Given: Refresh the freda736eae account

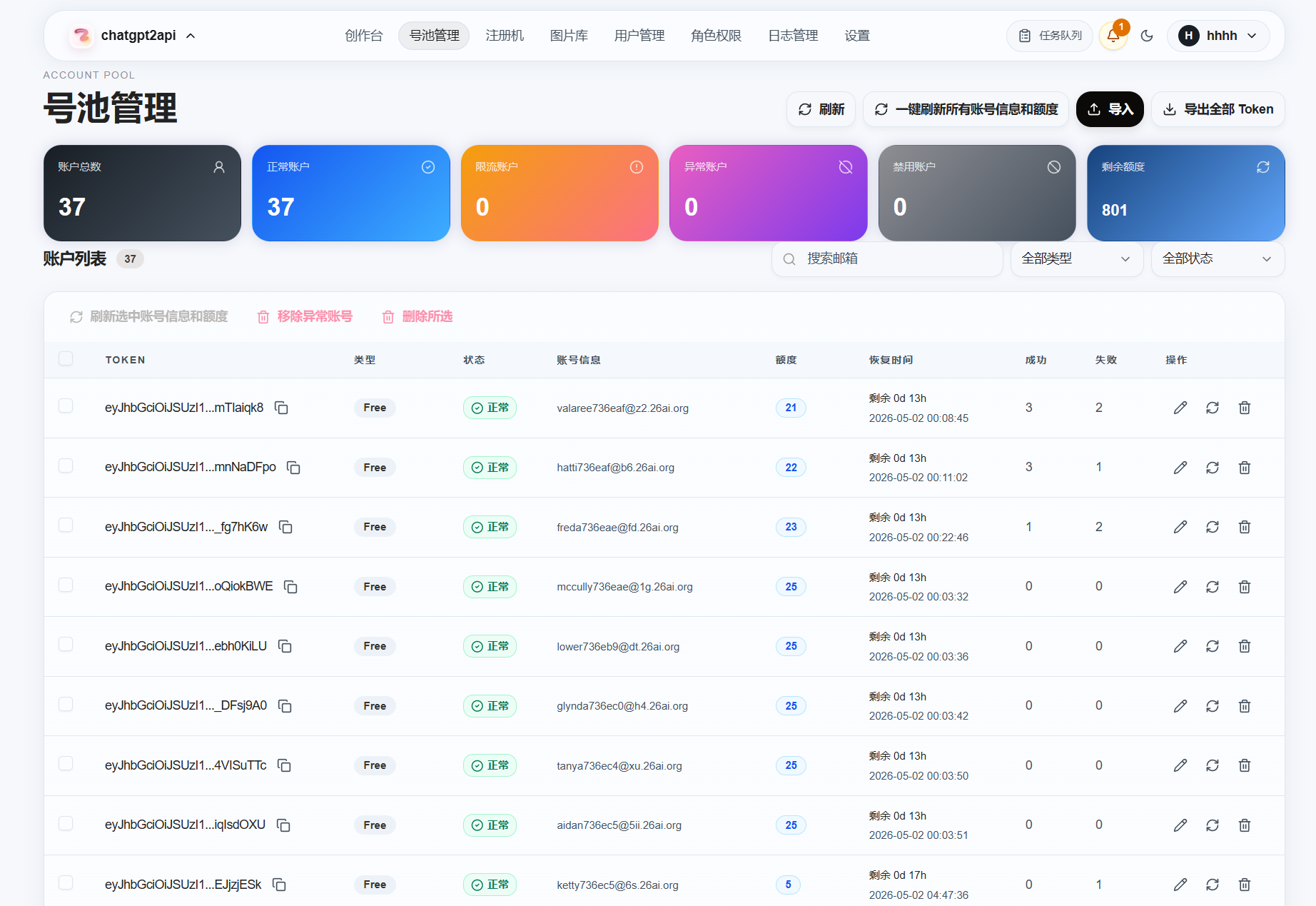Looking at the screenshot, I should pos(1213,527).
